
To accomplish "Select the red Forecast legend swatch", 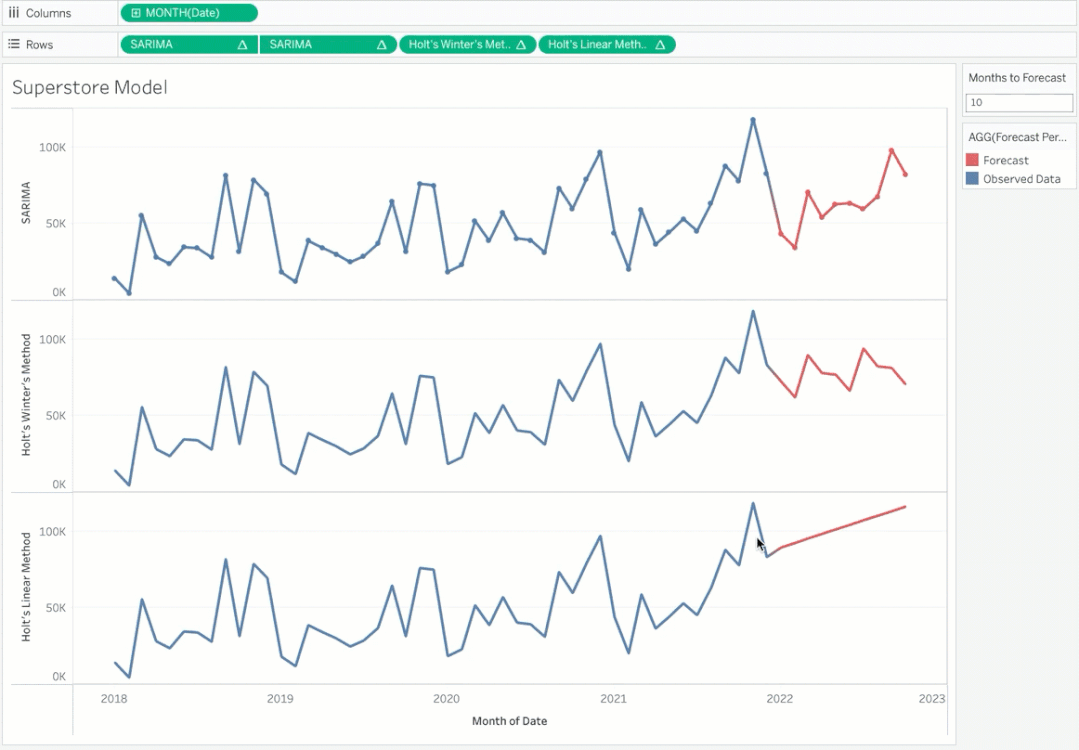I will click(x=972, y=160).
